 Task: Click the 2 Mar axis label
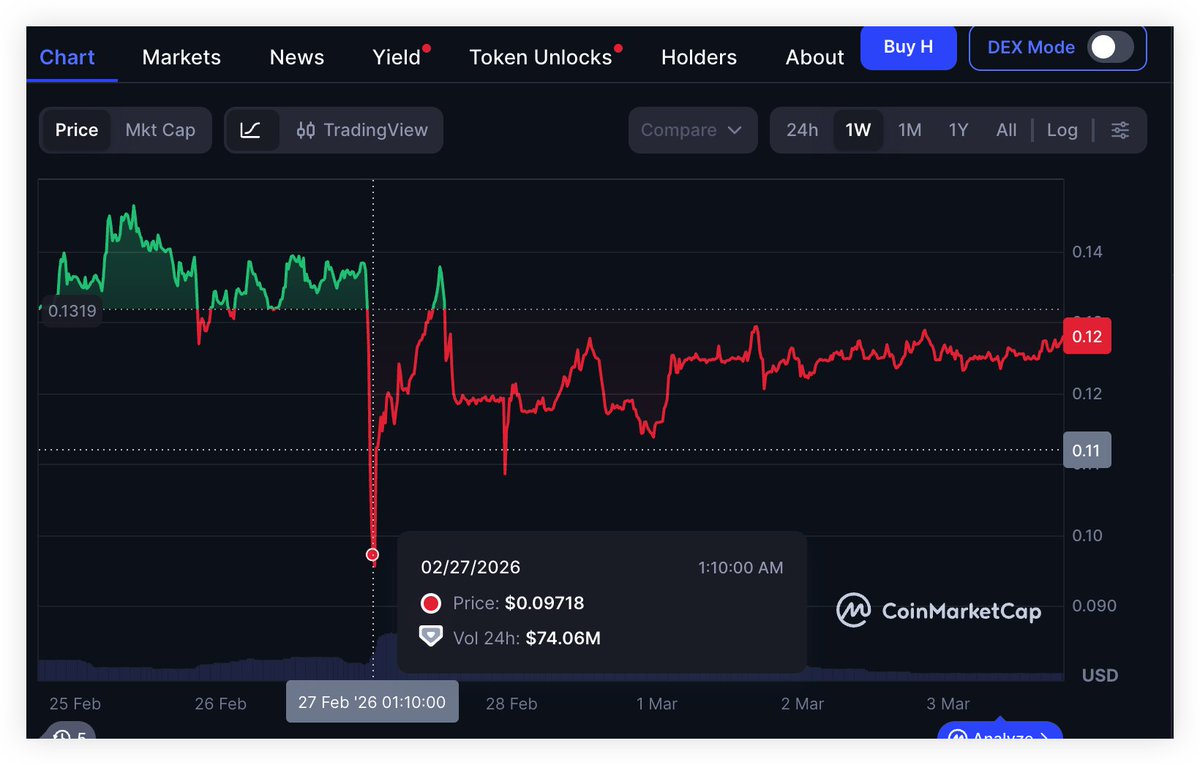802,704
